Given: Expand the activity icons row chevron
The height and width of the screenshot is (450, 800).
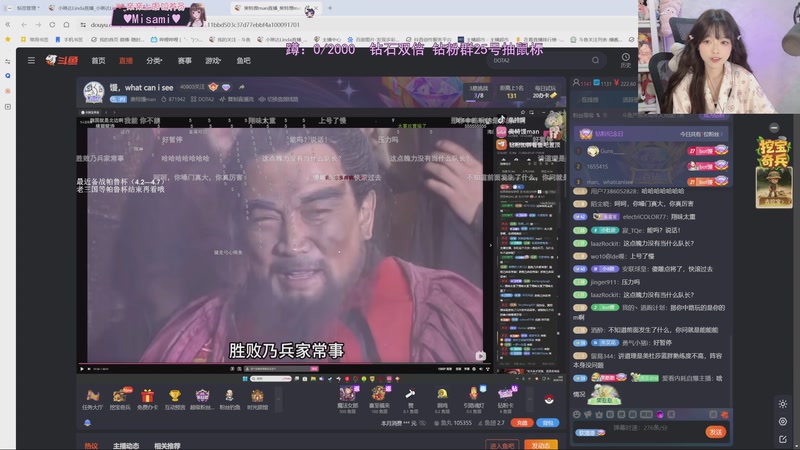Looking at the screenshot, I should coord(278,399).
